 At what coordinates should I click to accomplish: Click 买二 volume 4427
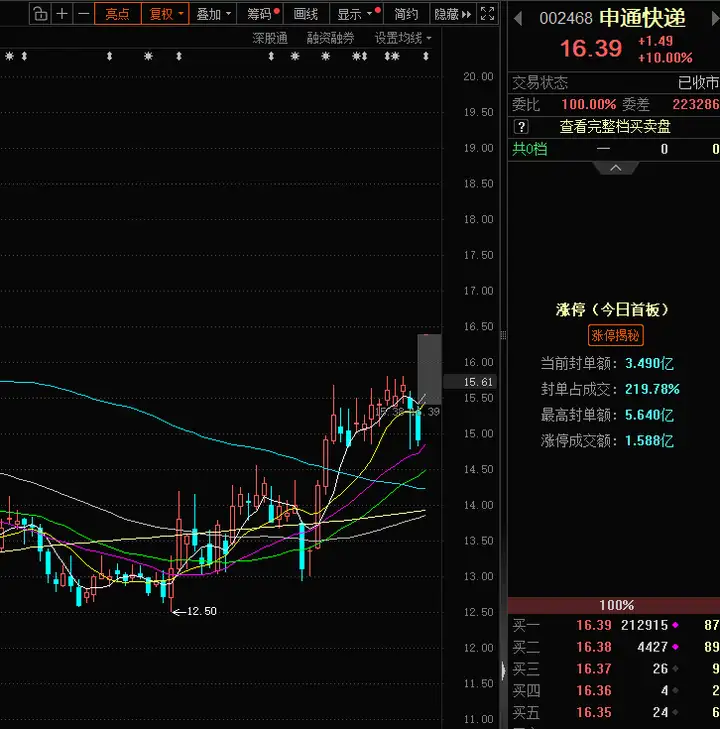[x=652, y=647]
